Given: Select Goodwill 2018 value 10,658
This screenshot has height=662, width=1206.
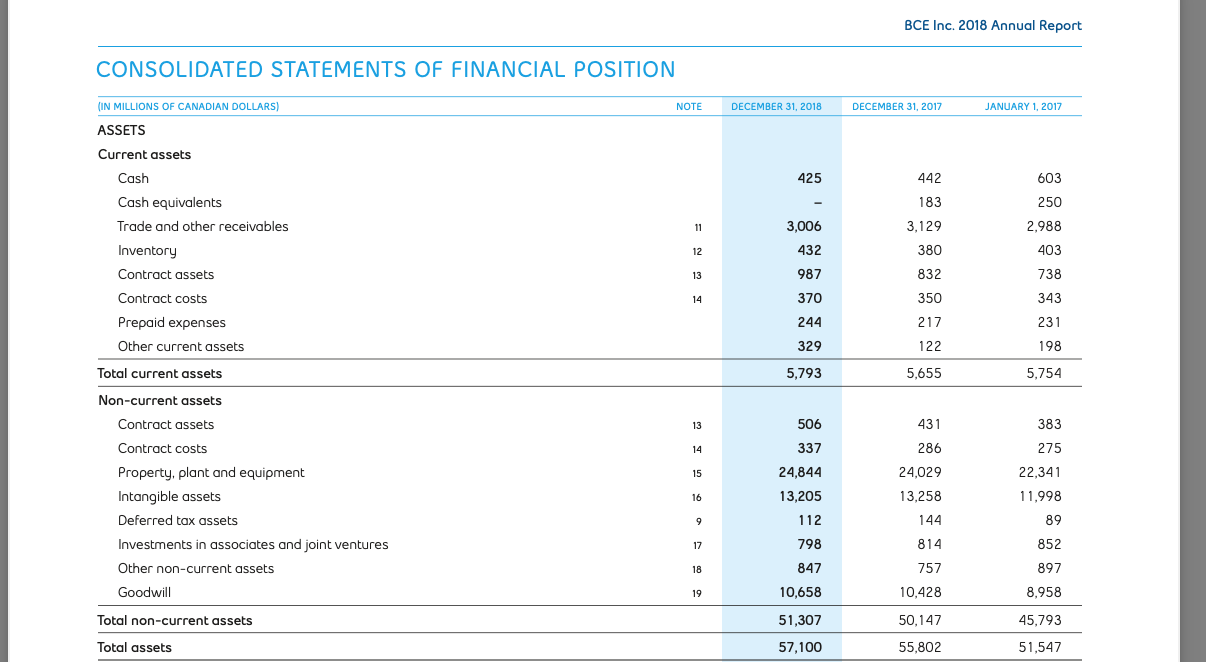Looking at the screenshot, I should click(x=800, y=592).
